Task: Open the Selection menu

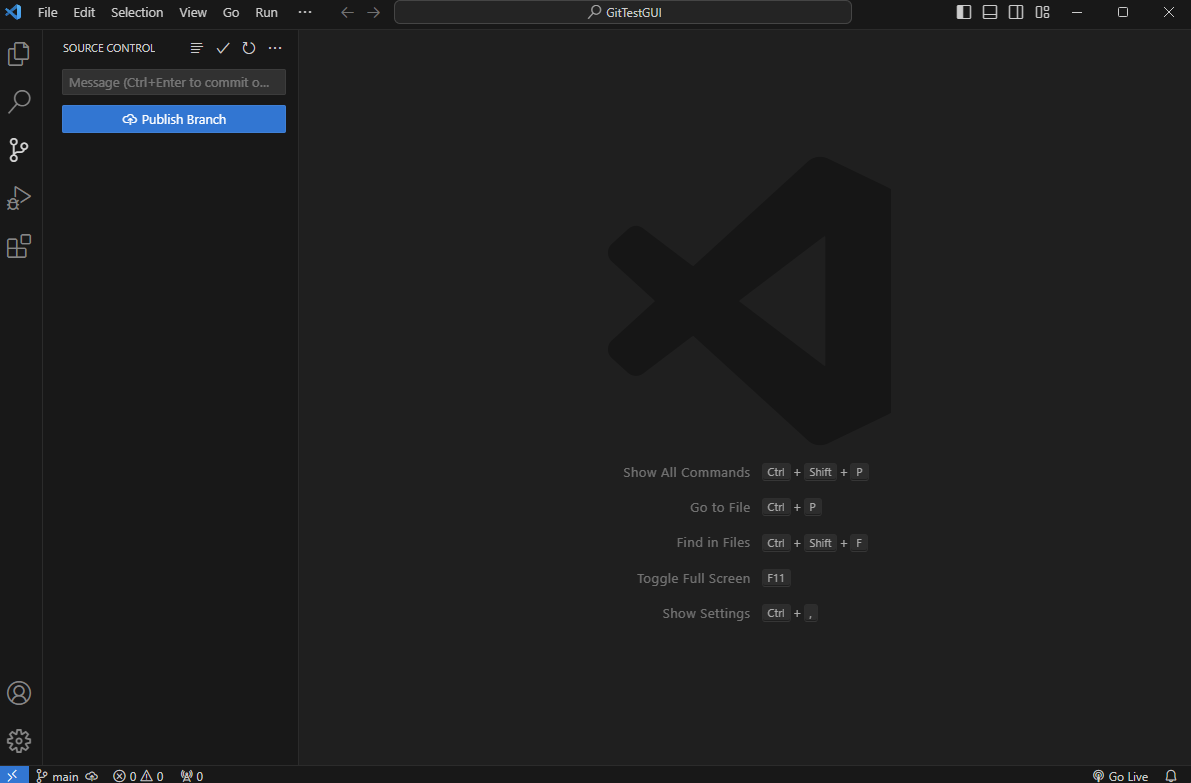Action: click(x=137, y=12)
